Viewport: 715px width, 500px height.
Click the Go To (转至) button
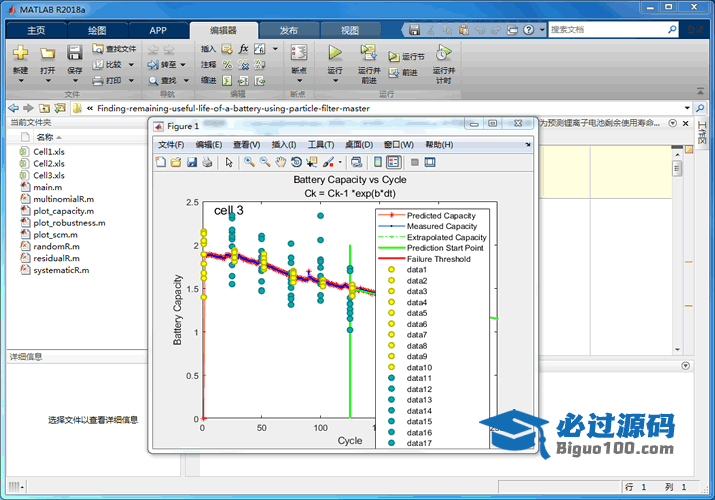click(x=162, y=65)
